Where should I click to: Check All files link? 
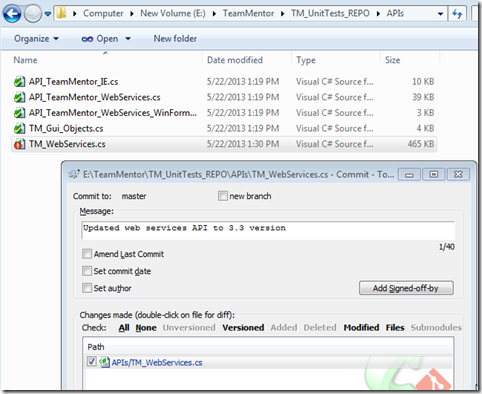tap(124, 328)
